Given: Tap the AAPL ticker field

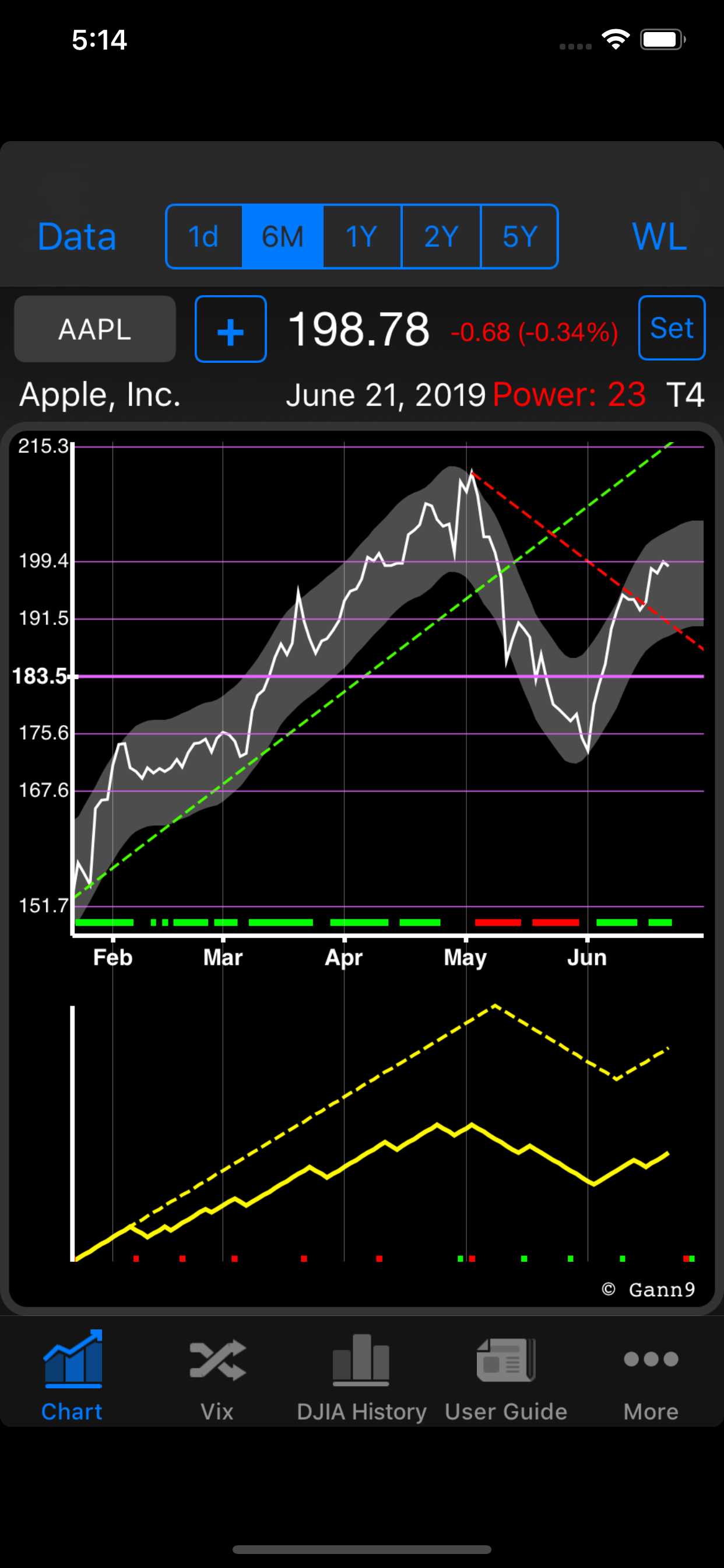Looking at the screenshot, I should coord(95,330).
